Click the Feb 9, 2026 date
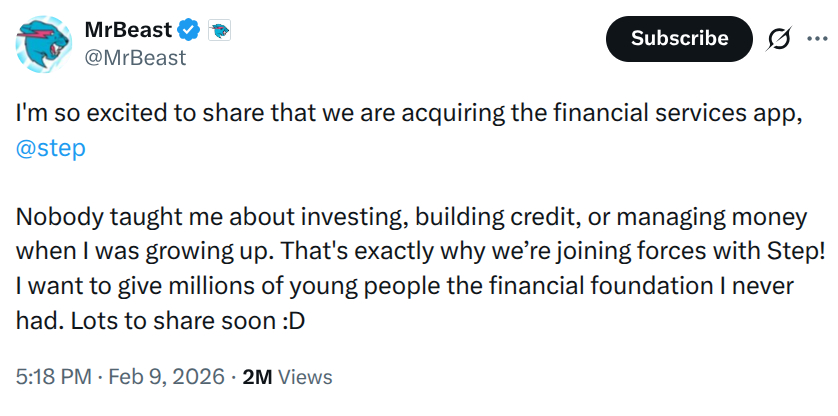 (166, 377)
